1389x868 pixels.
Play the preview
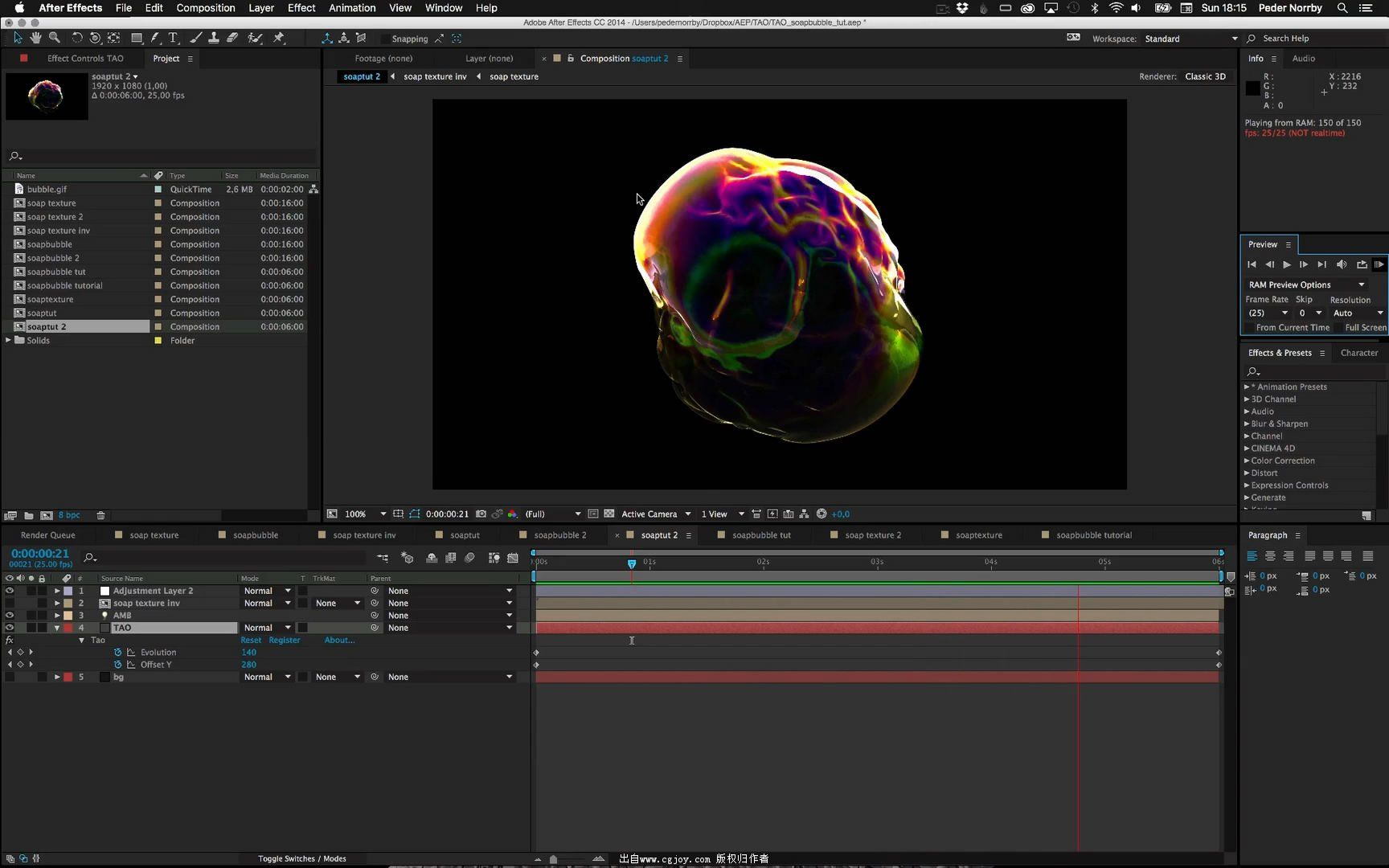pyautogui.click(x=1287, y=264)
